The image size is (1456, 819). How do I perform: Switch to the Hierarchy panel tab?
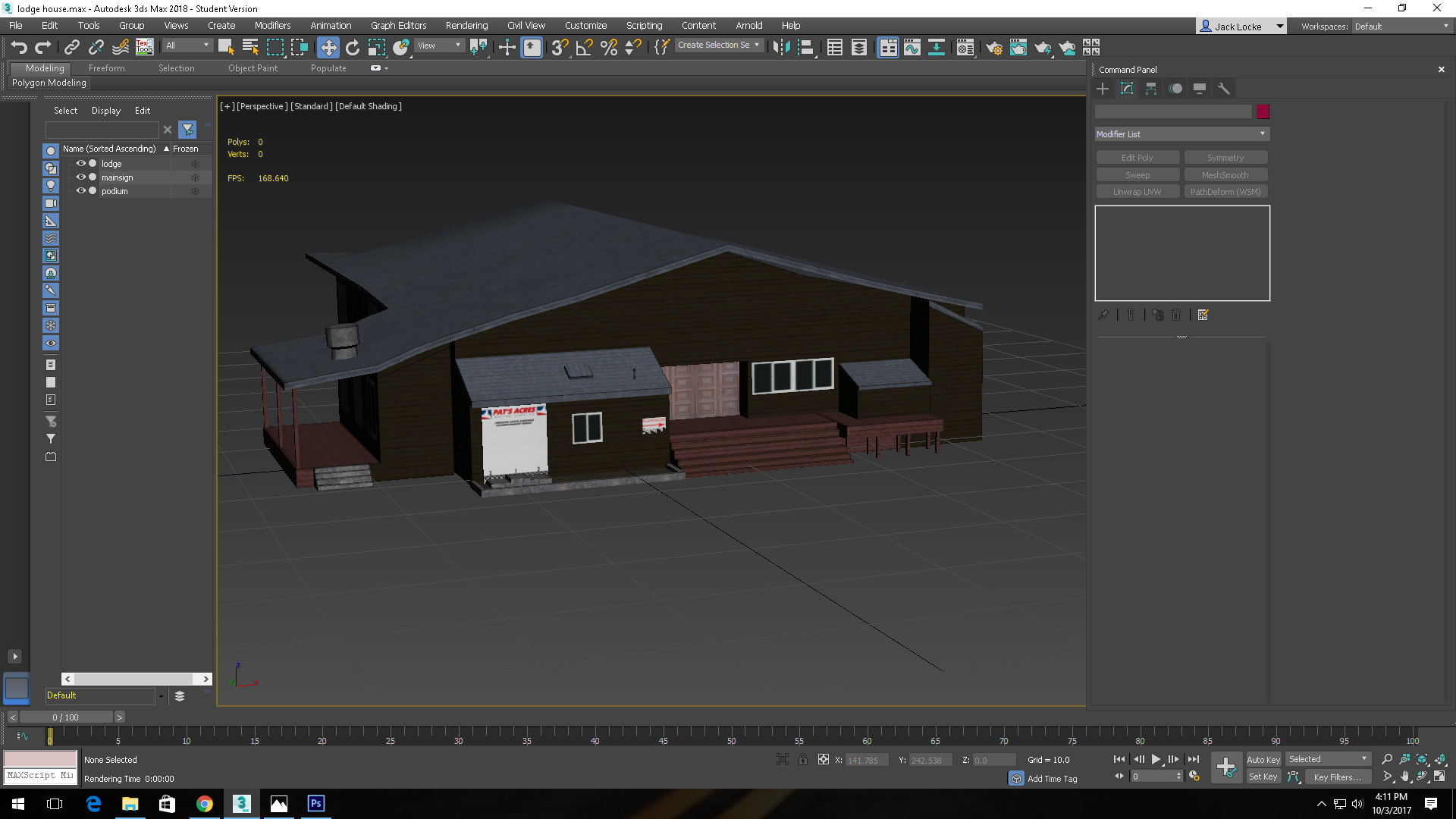1151,89
